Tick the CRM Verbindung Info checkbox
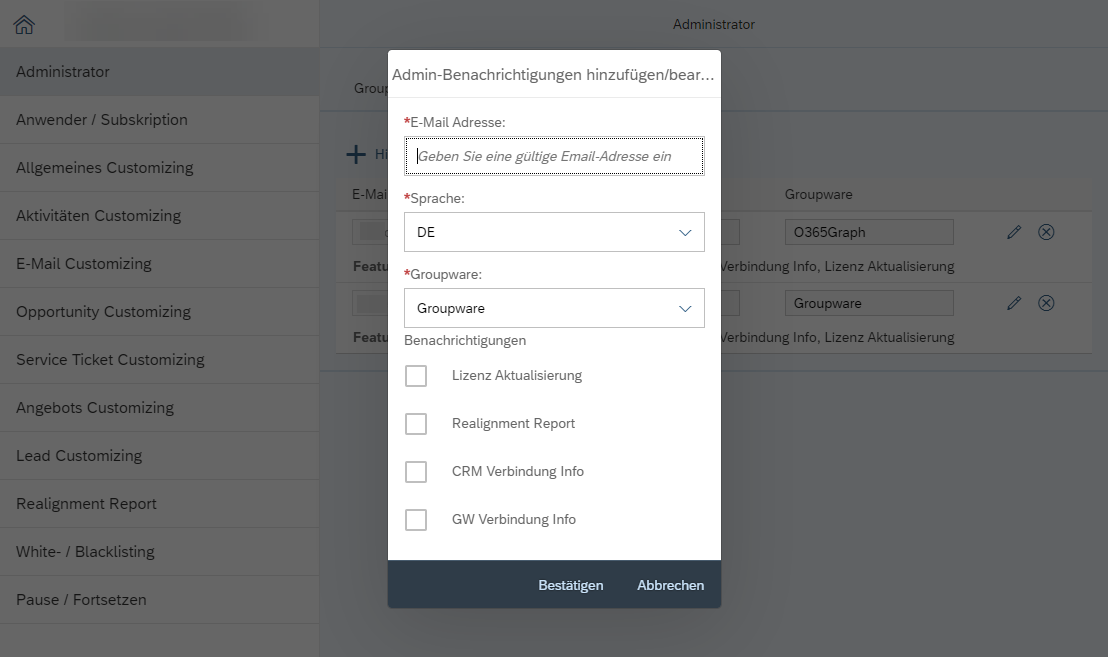This screenshot has height=657, width=1108. [x=416, y=472]
